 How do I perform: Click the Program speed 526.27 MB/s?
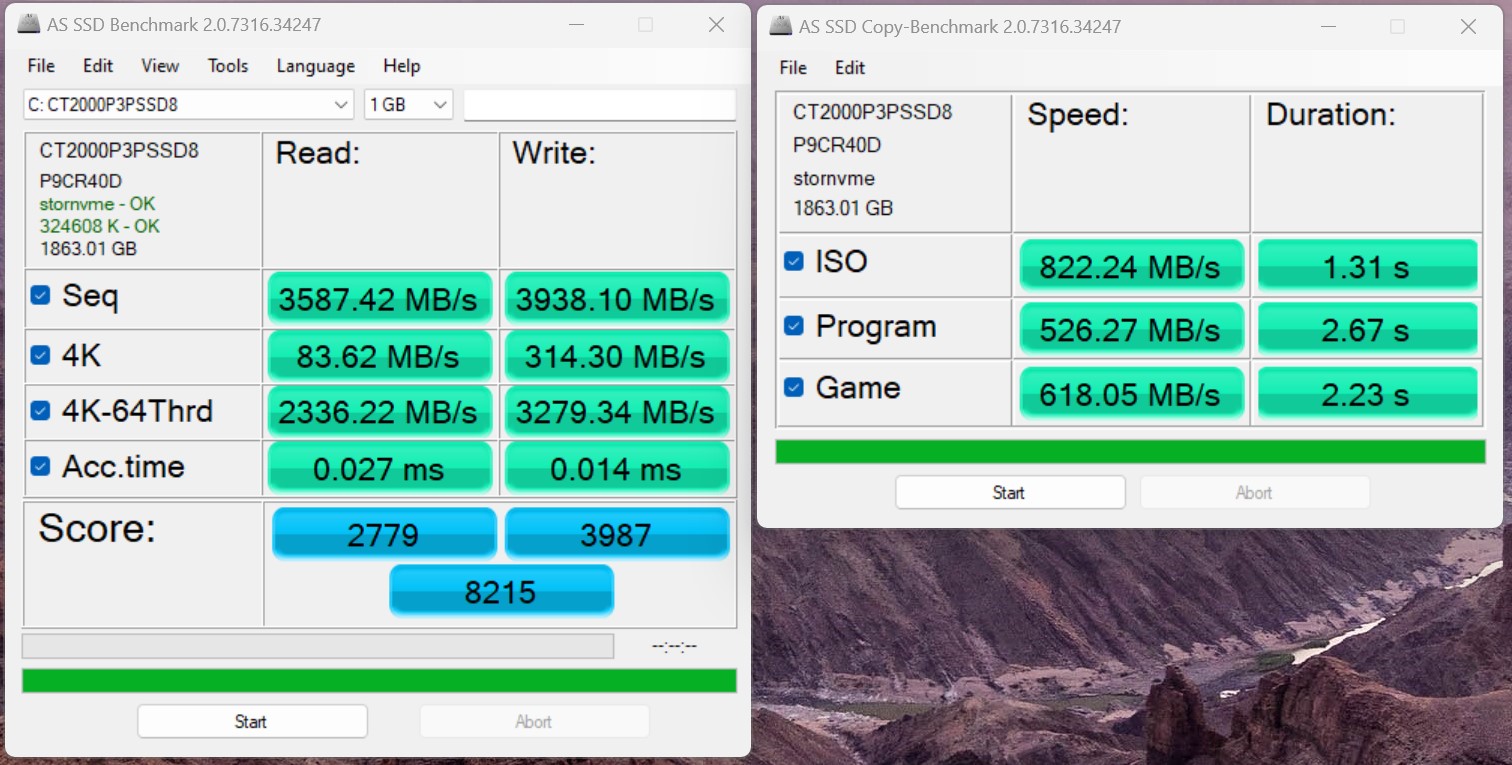point(1130,329)
